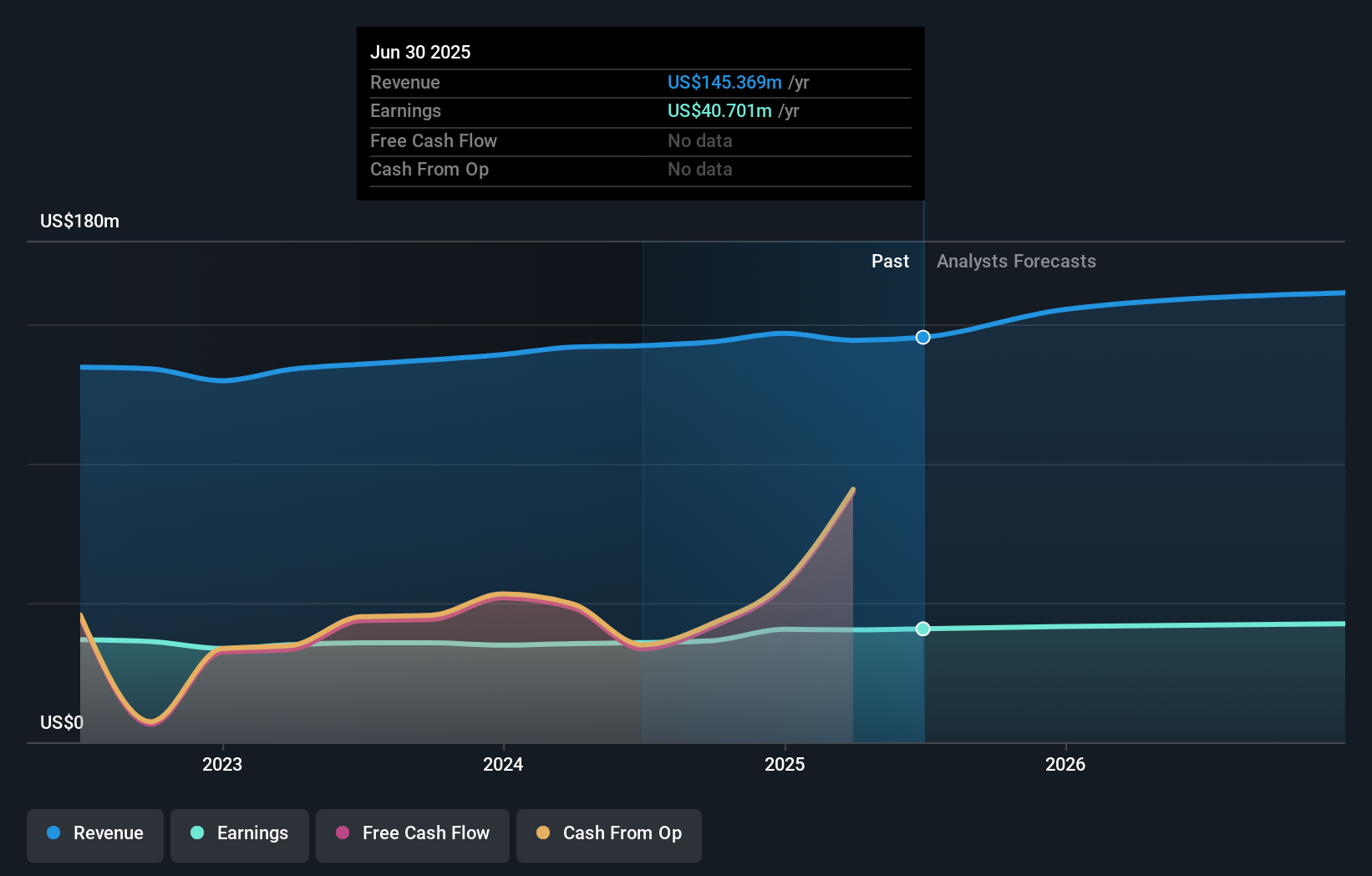Click the blue Revenue legend dot
Viewport: 1372px width, 876px height.
tap(53, 833)
